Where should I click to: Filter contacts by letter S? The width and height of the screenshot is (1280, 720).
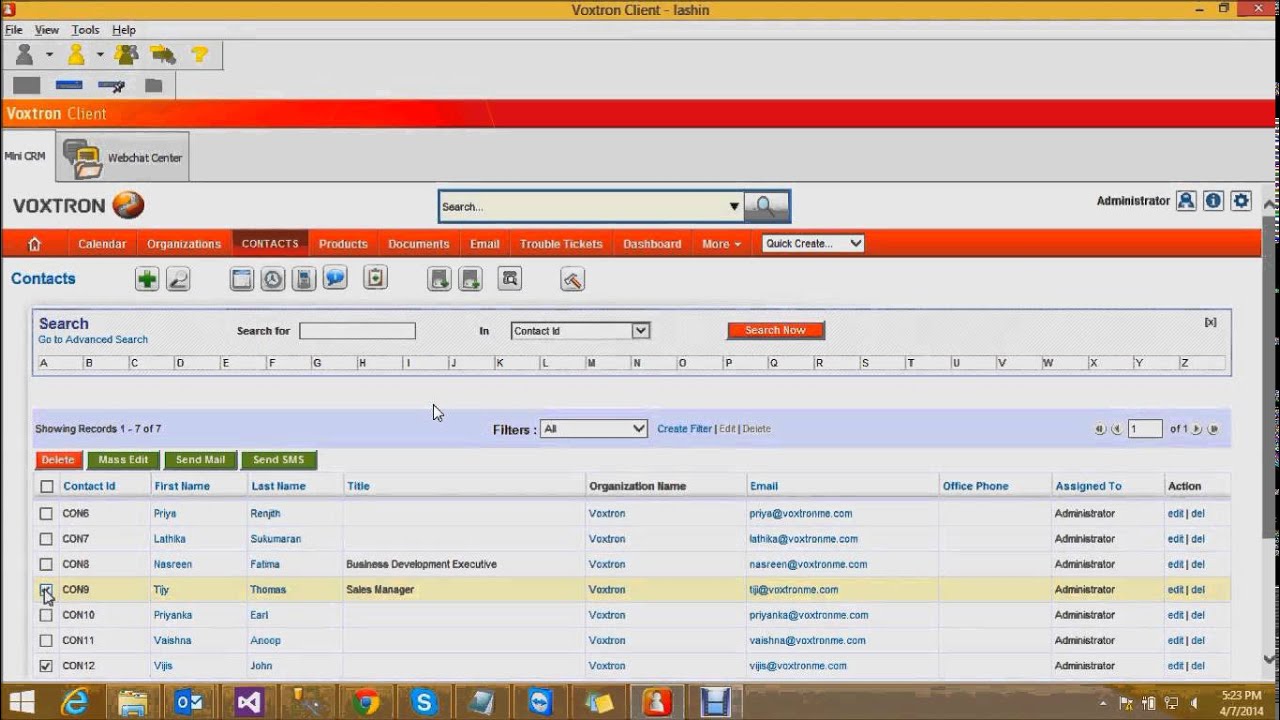coord(865,363)
